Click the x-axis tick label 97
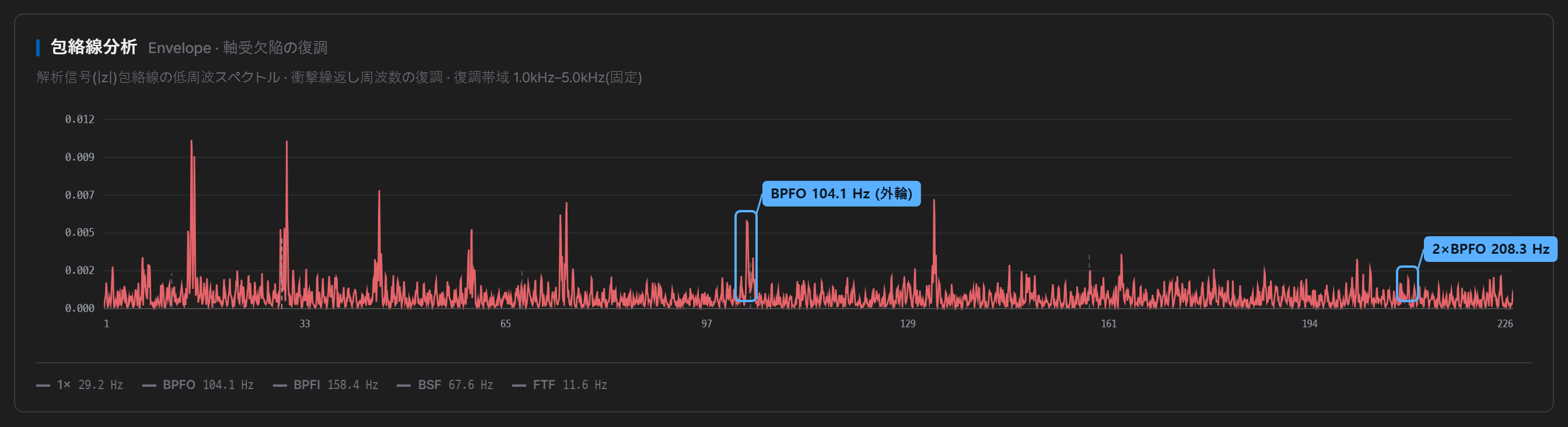The width and height of the screenshot is (1568, 427). (x=706, y=324)
